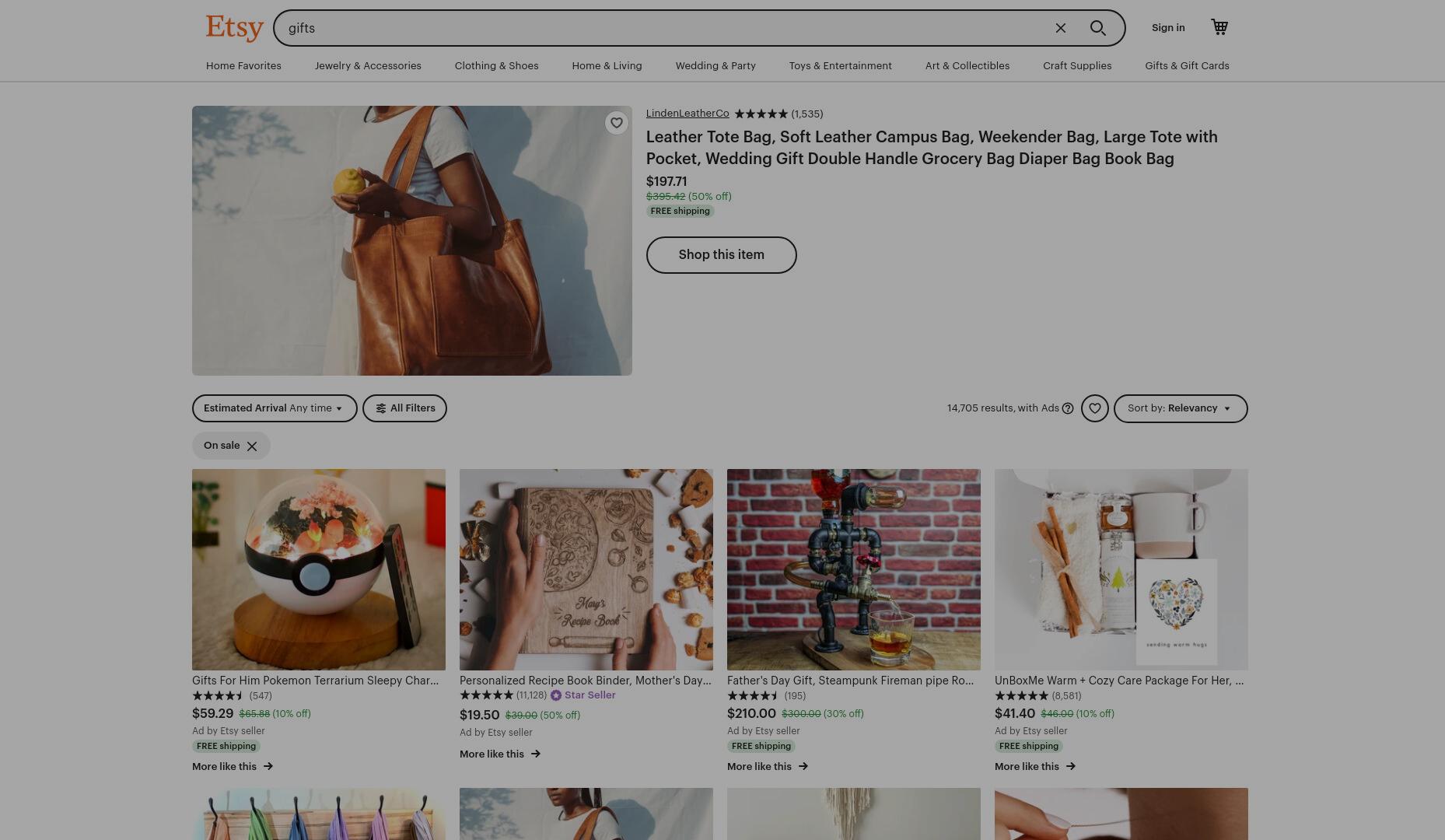Click the (195) review count
The image size is (1445, 840).
pos(795,696)
